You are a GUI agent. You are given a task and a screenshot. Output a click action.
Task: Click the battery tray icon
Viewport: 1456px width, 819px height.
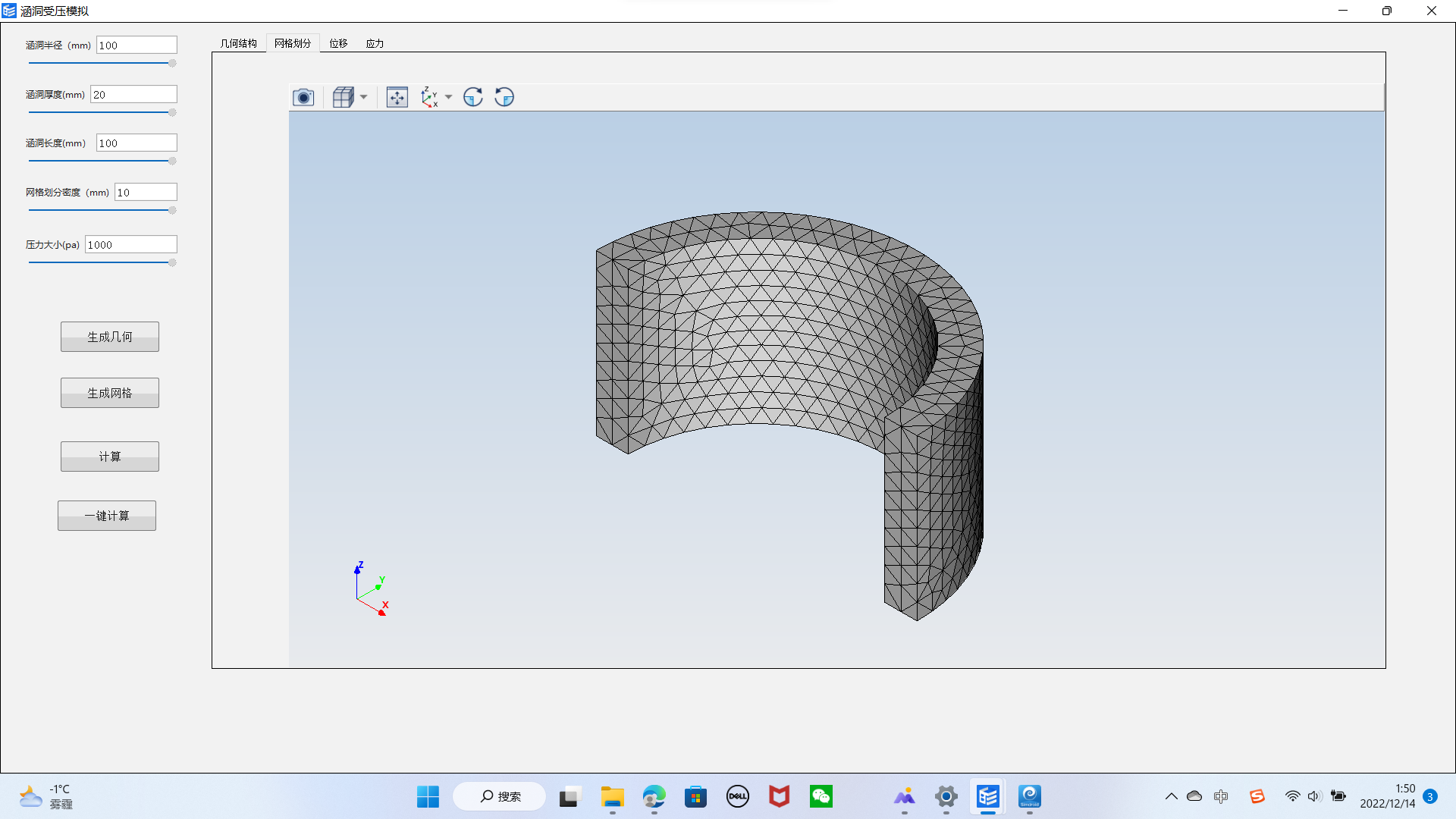(x=1338, y=796)
